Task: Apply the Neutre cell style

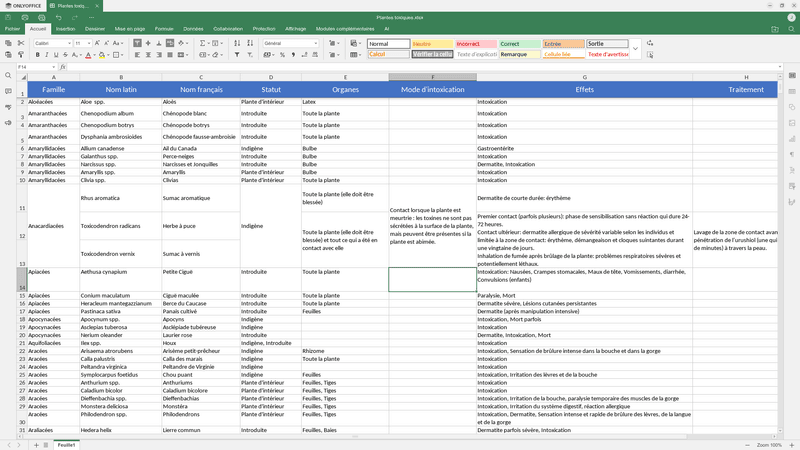Action: tap(432, 44)
